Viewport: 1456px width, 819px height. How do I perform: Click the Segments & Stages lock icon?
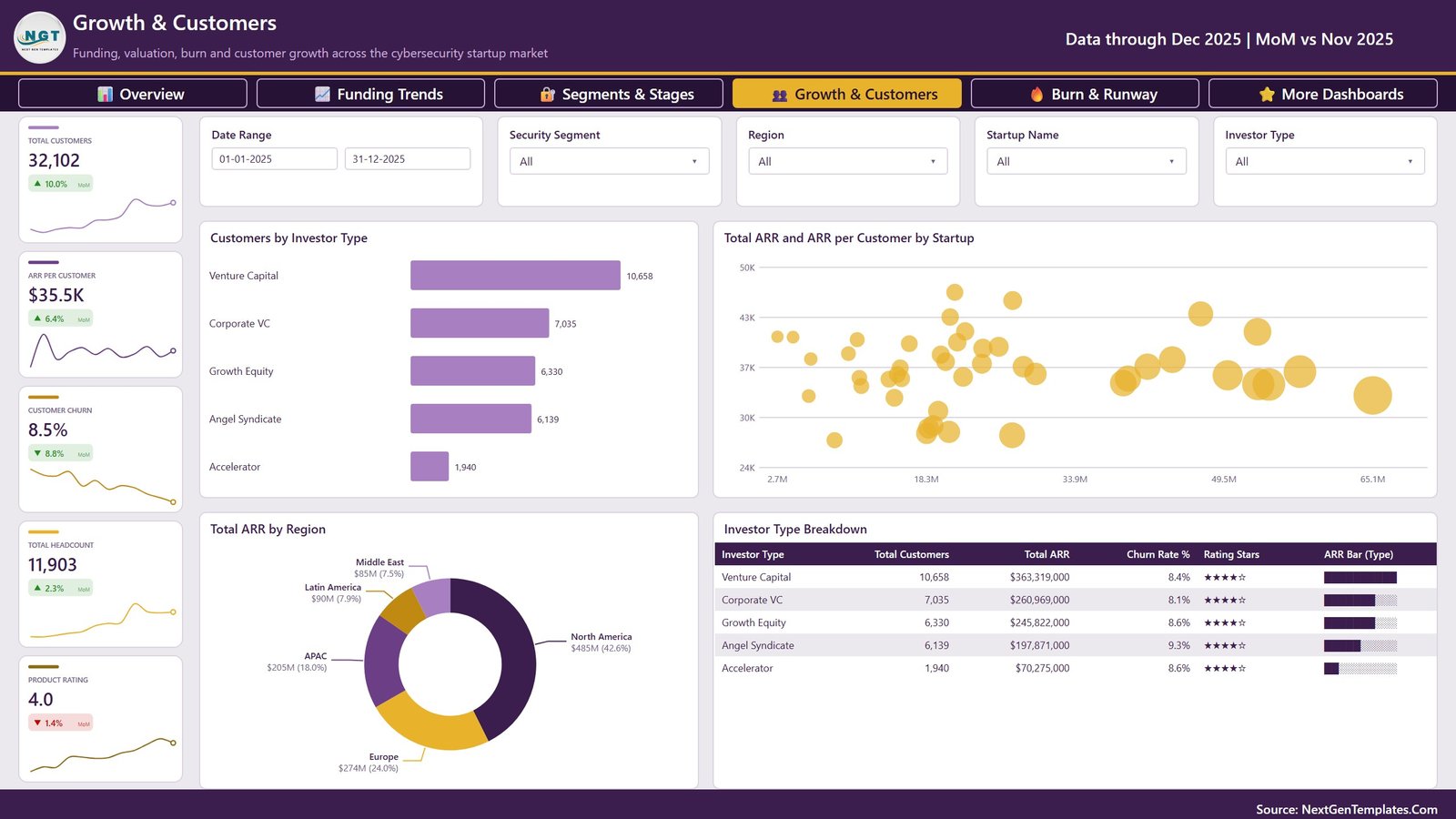(548, 94)
